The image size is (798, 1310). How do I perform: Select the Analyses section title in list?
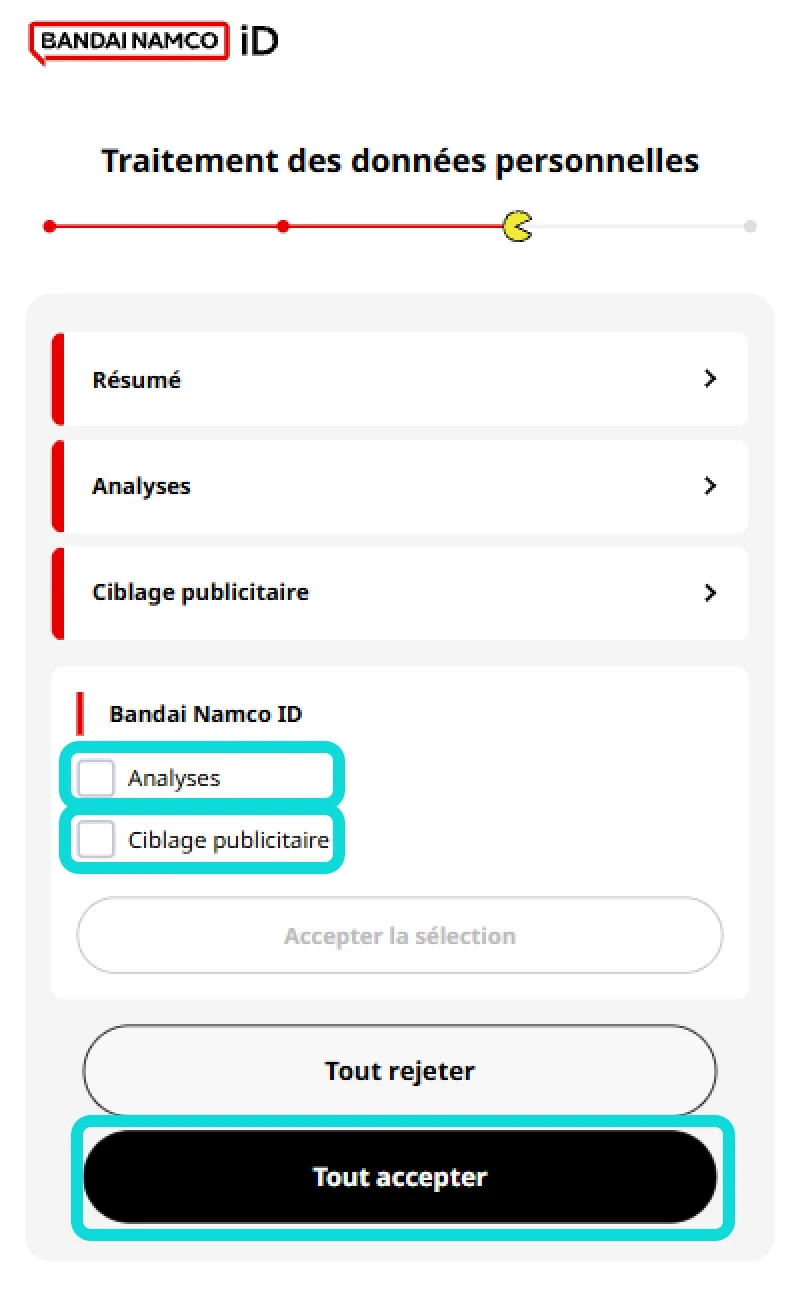pyautogui.click(x=141, y=487)
